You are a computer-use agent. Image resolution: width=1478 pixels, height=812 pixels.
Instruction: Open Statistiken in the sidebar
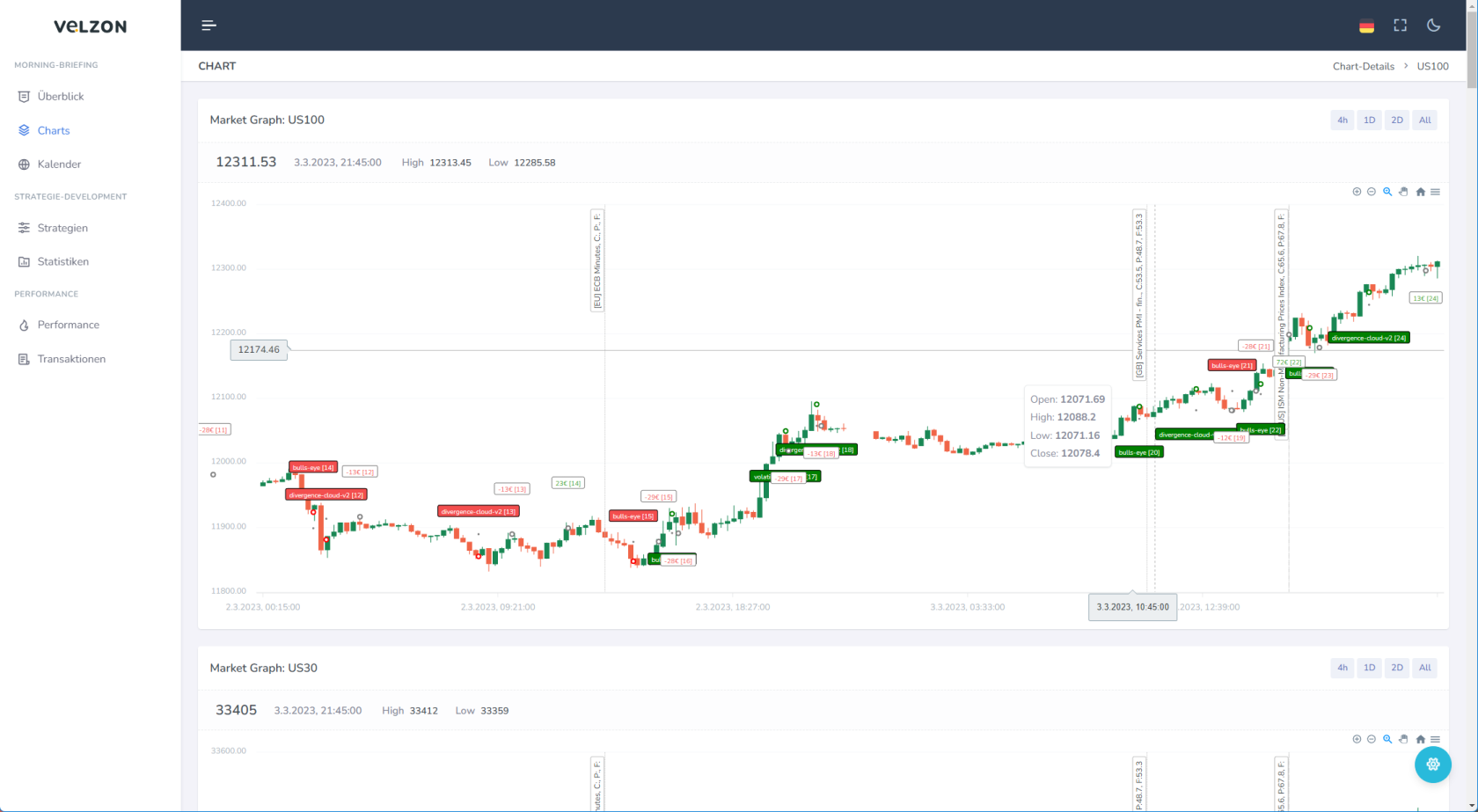coord(62,261)
